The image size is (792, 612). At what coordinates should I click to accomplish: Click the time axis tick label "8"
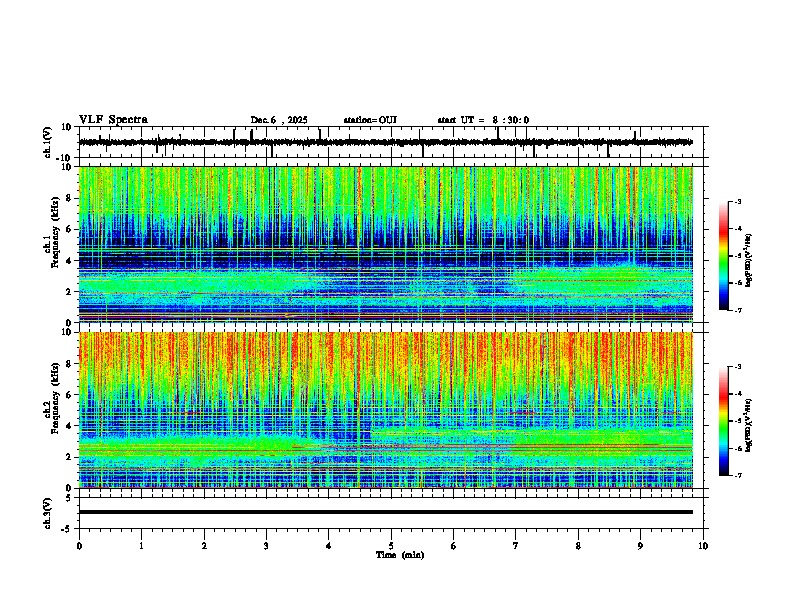click(x=578, y=546)
